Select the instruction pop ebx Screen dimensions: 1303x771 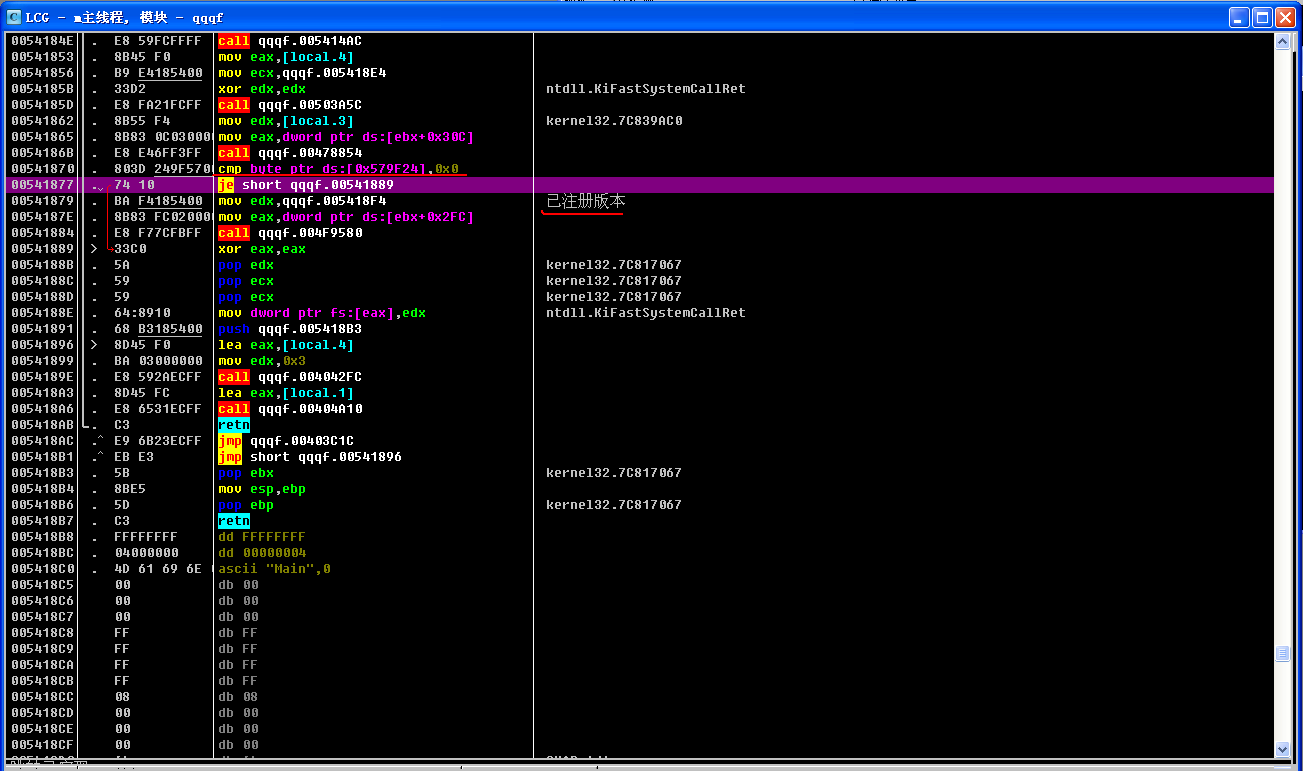[246, 473]
